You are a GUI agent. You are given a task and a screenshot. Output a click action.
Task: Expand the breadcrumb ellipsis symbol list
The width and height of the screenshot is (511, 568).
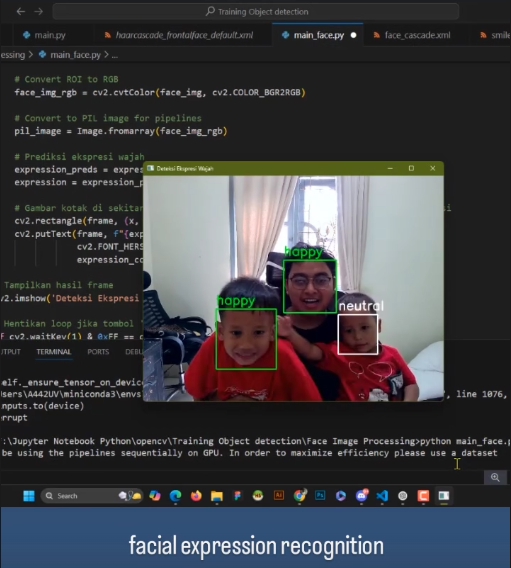coord(115,55)
